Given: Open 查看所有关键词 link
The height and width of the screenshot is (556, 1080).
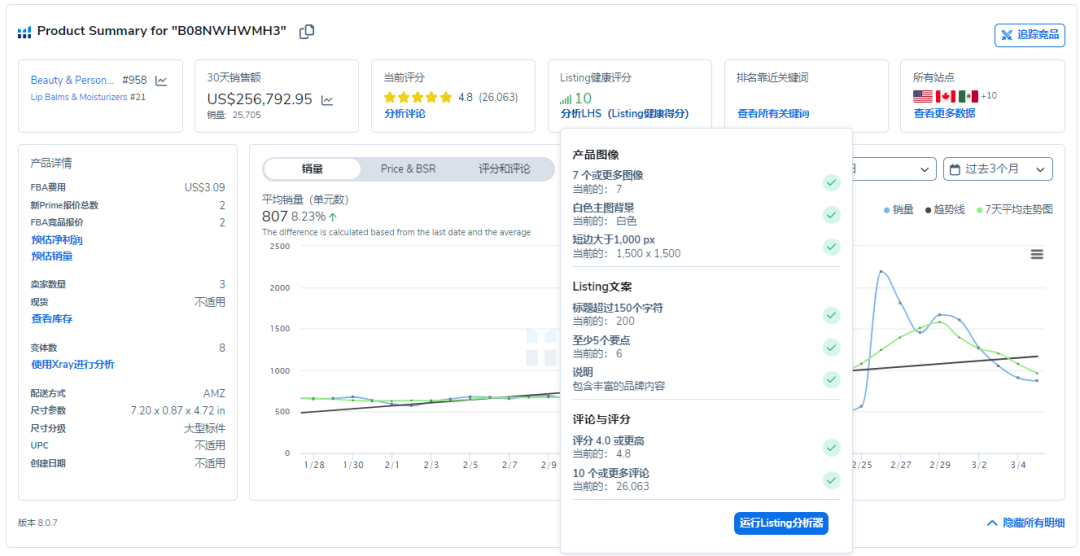Looking at the screenshot, I should click(773, 114).
